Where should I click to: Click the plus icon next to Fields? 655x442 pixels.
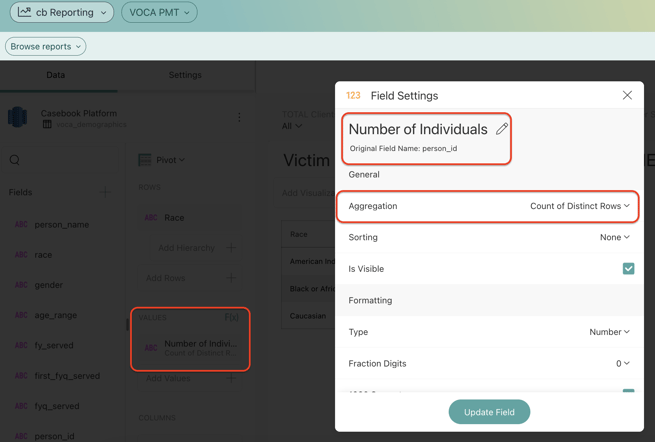point(106,192)
